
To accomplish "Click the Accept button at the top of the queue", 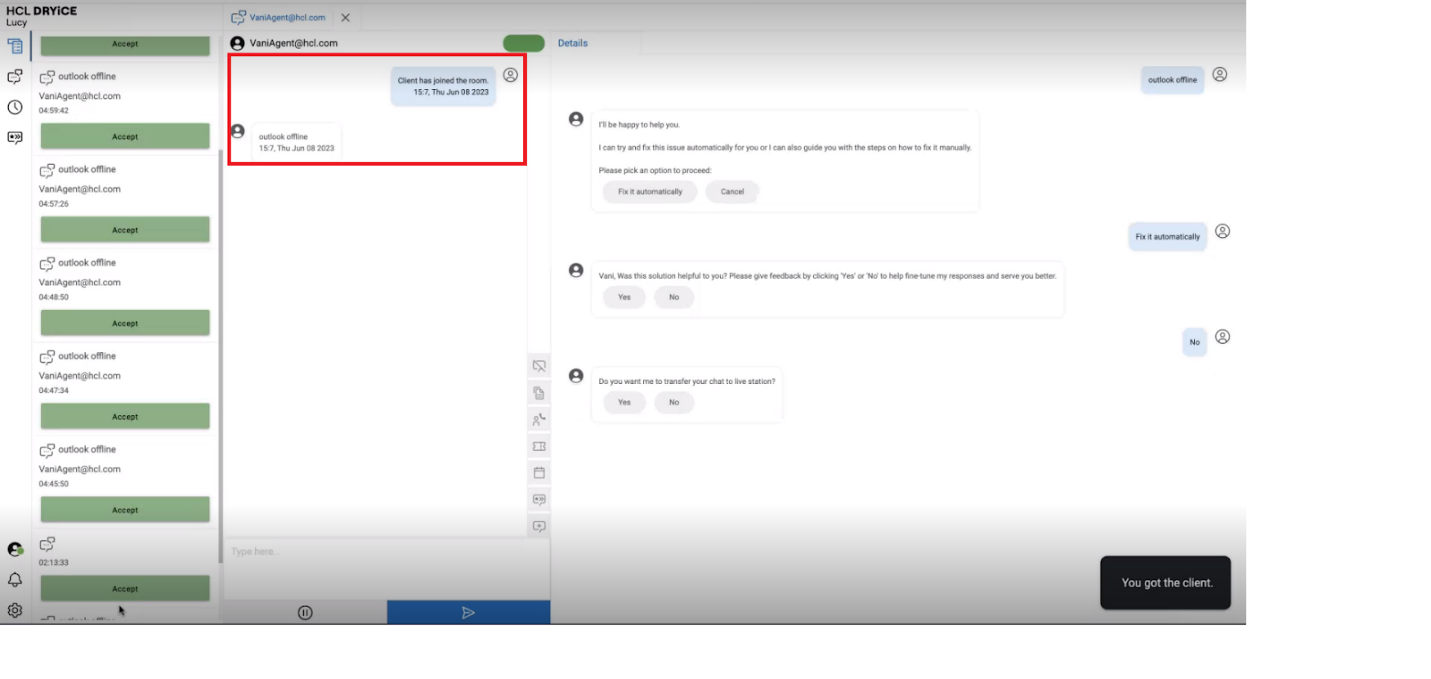I will pyautogui.click(x=125, y=44).
